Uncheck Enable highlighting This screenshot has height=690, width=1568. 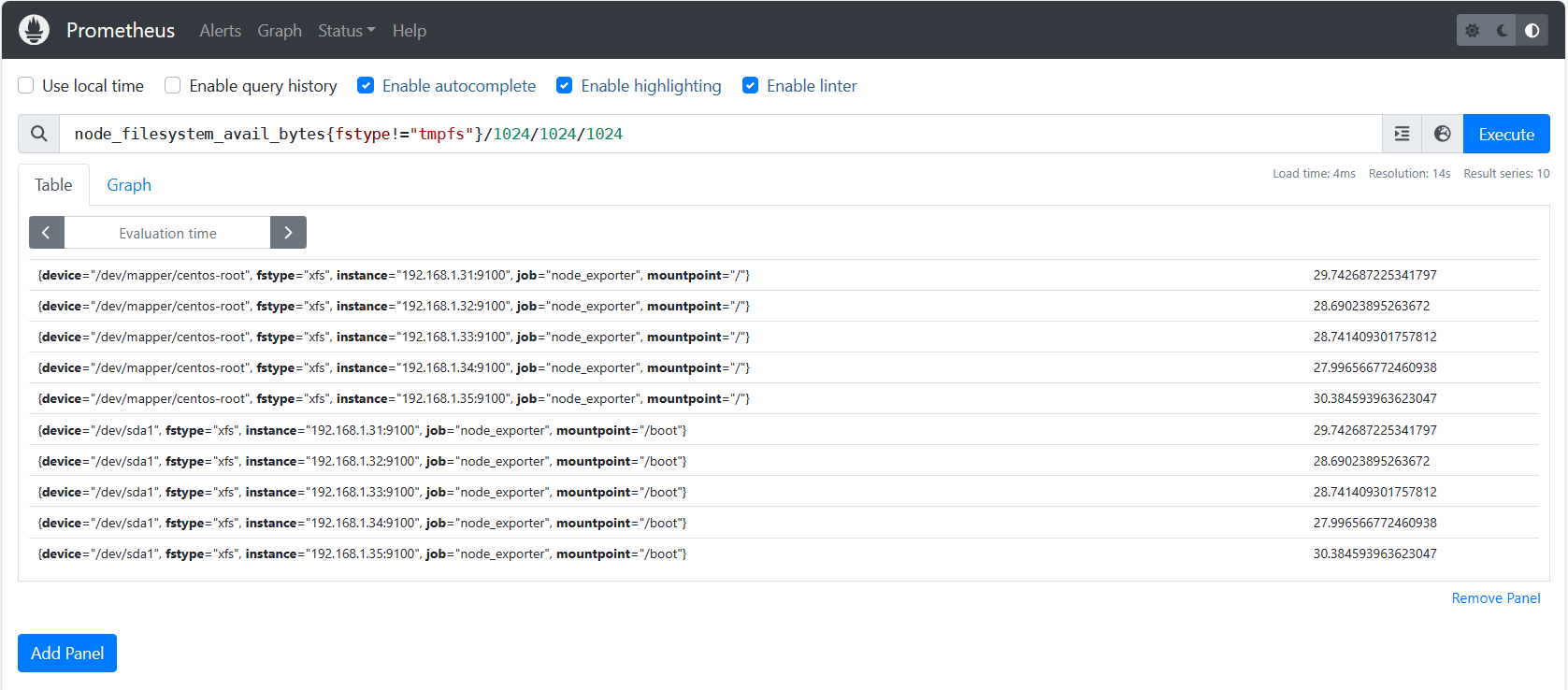pyautogui.click(x=565, y=86)
